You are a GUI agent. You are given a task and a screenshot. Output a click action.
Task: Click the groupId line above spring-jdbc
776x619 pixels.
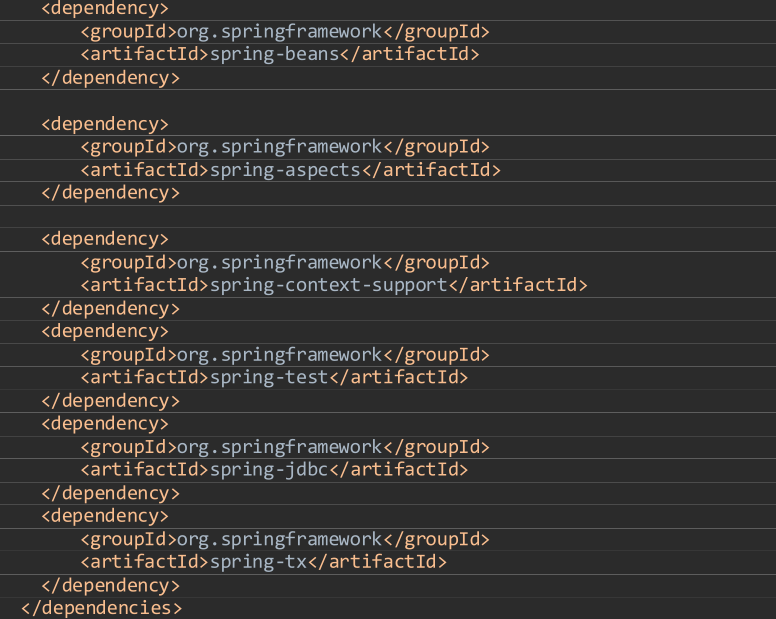(x=285, y=447)
